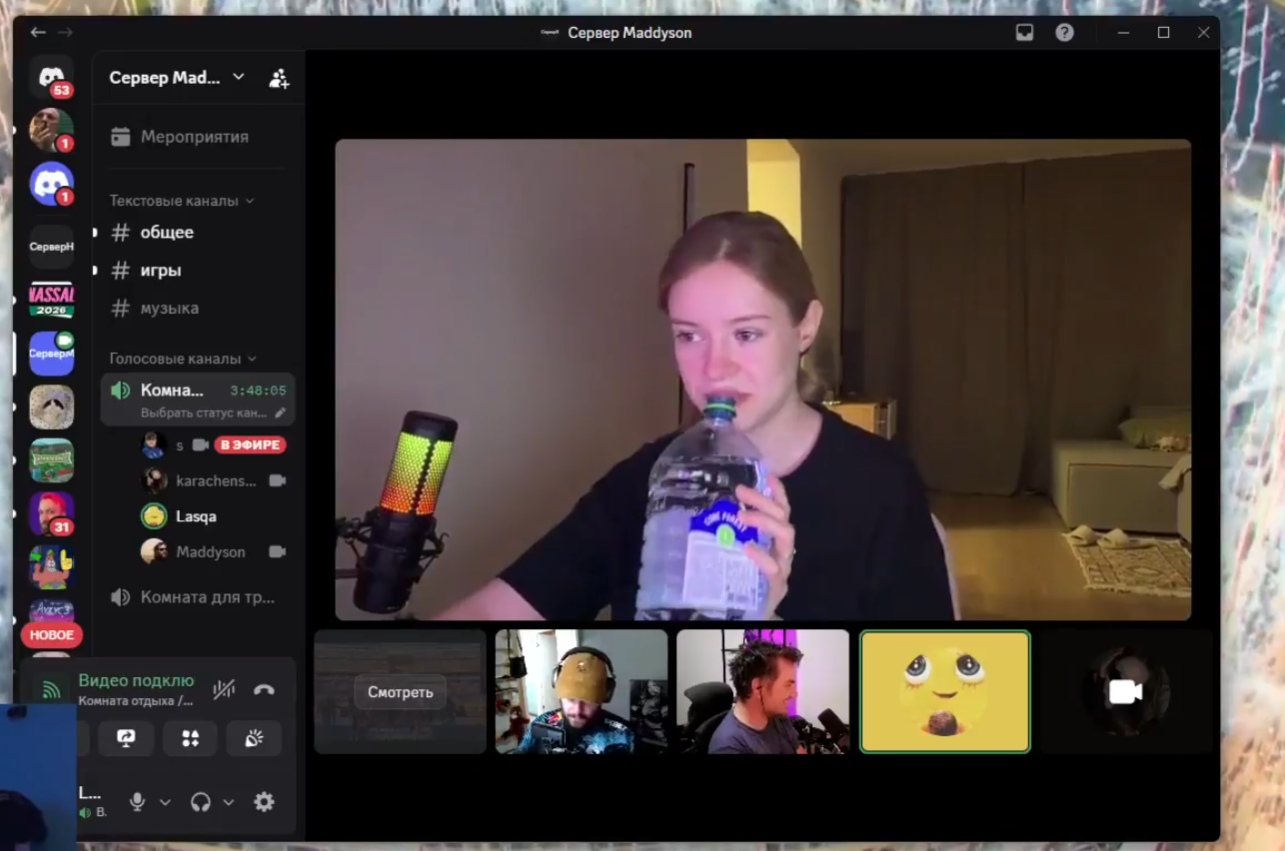This screenshot has height=851, width=1285.
Task: Open the help question mark icon
Action: click(x=1064, y=33)
